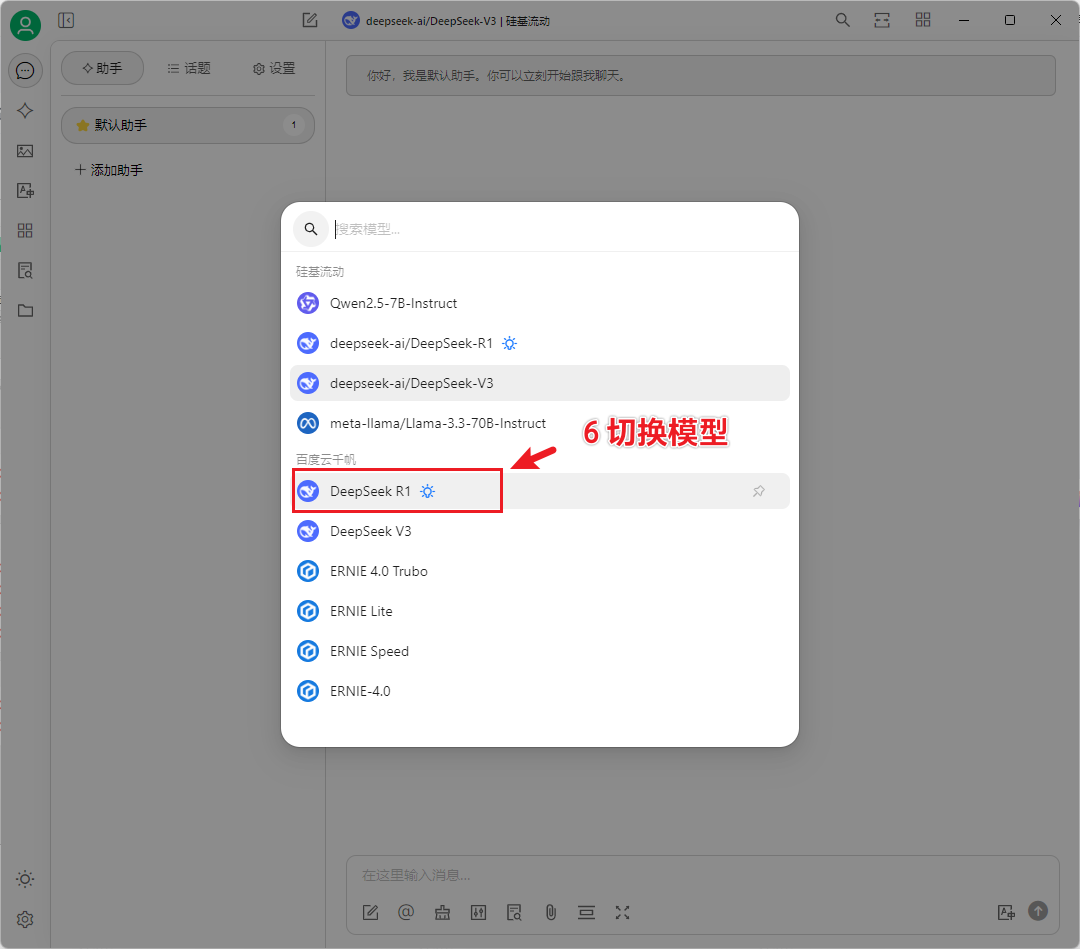Collapse the sidebar panel icon
The width and height of the screenshot is (1080, 949).
point(66,21)
